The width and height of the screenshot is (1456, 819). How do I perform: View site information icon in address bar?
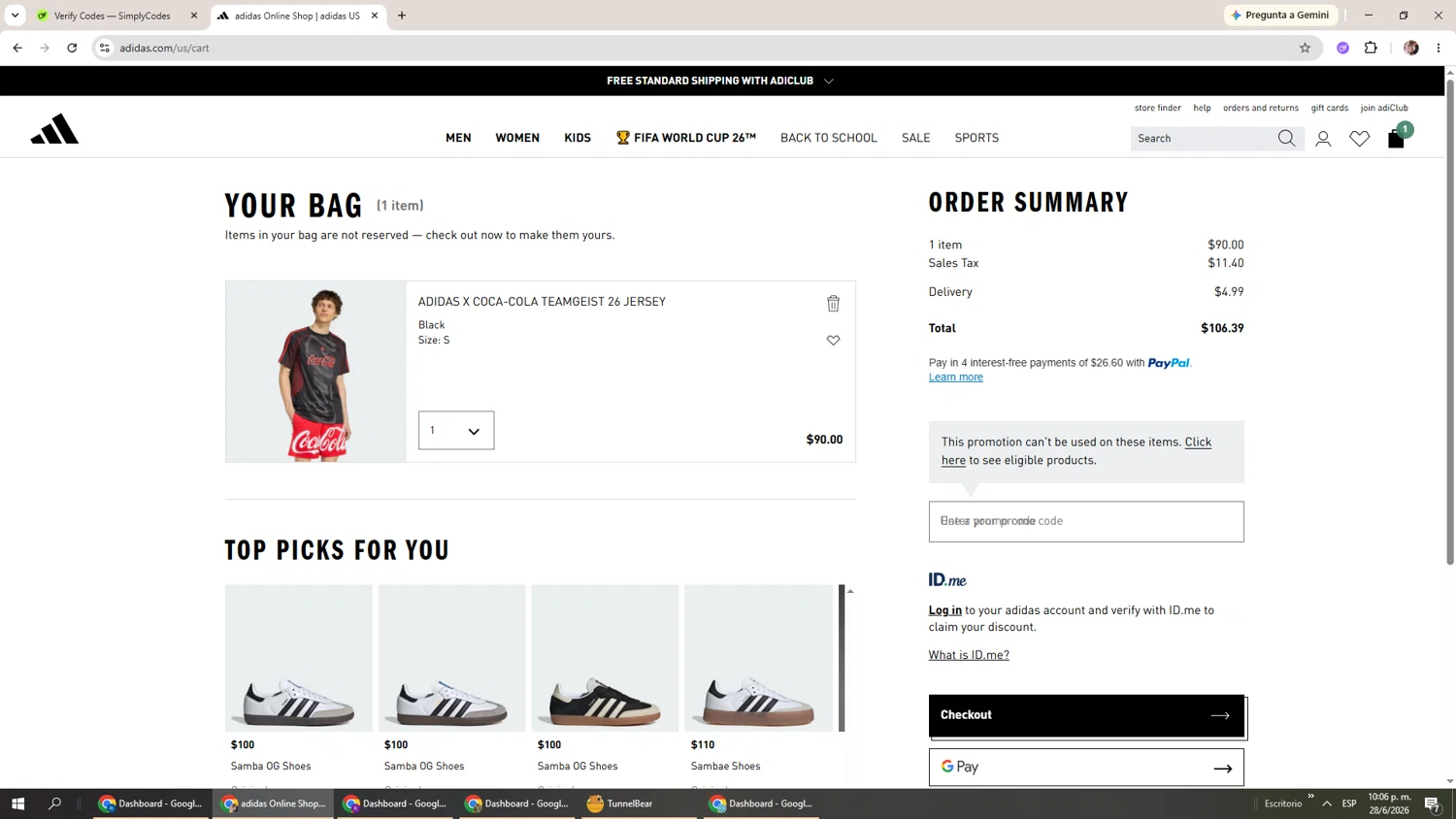pos(105,48)
